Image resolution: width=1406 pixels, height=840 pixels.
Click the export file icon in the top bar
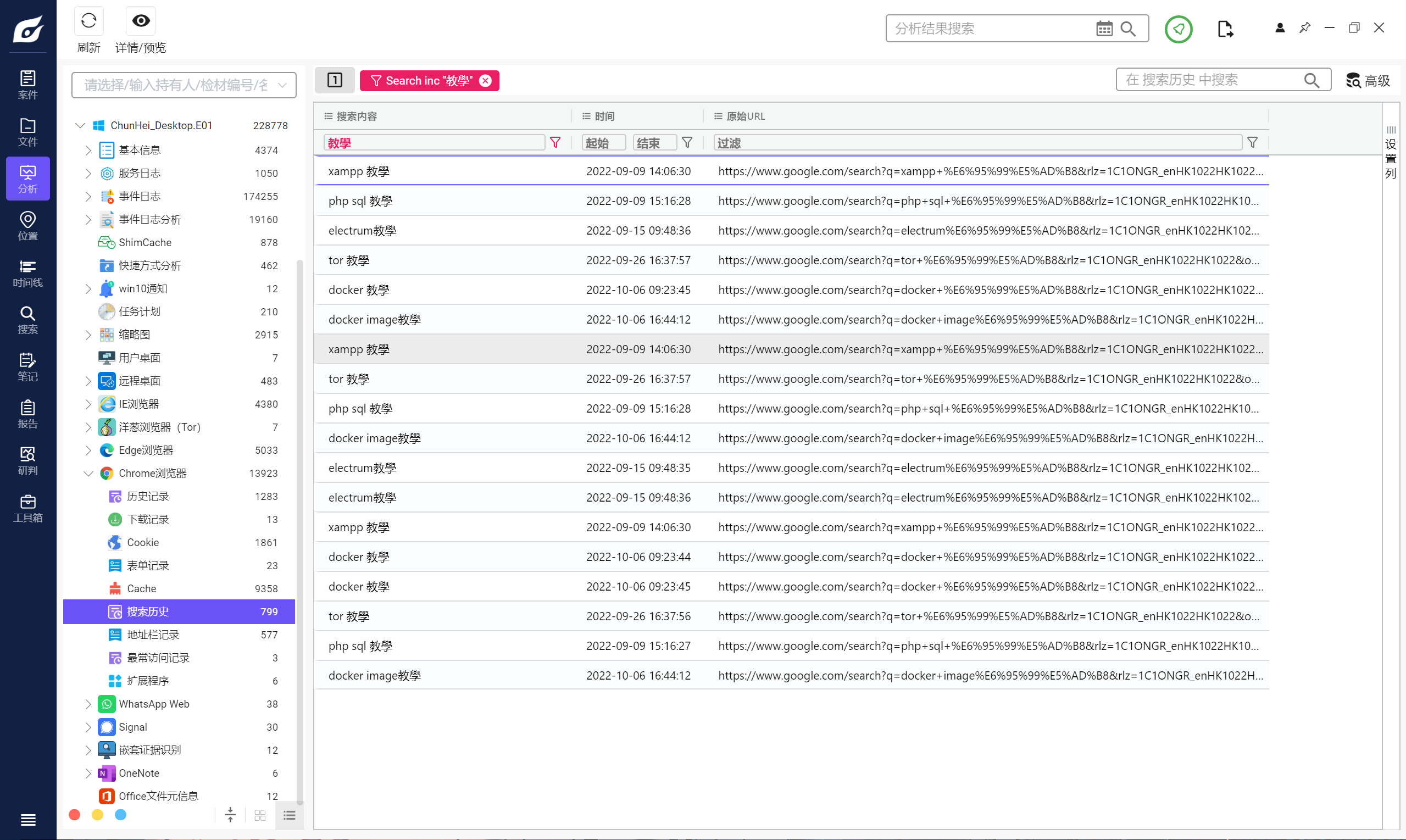click(x=1224, y=29)
